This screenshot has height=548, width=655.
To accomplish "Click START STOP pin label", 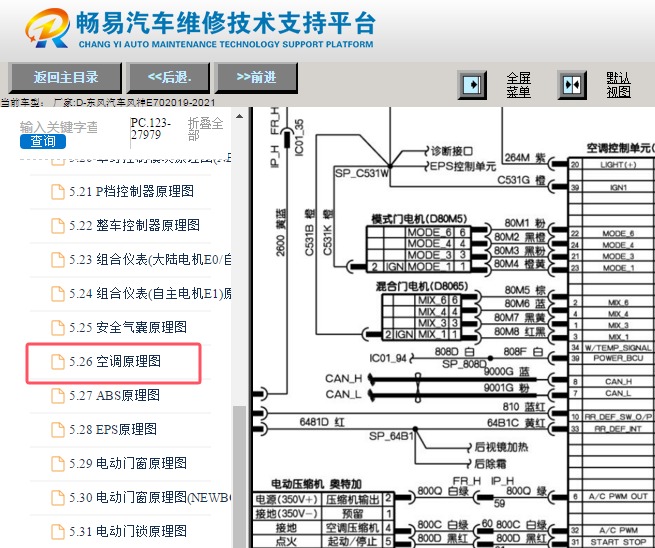I will click(618, 542).
